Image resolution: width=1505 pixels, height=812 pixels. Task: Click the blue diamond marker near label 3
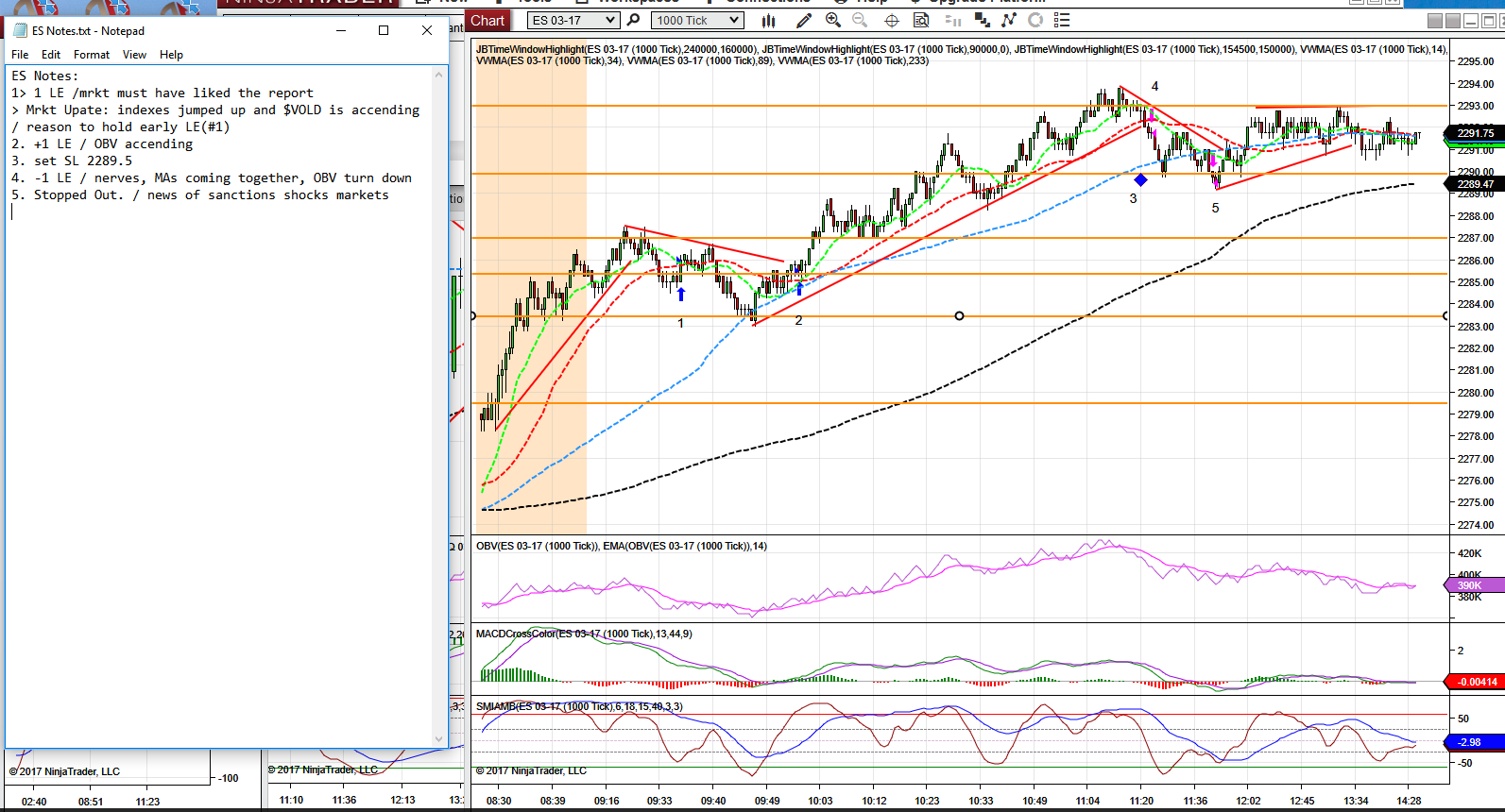(1140, 179)
